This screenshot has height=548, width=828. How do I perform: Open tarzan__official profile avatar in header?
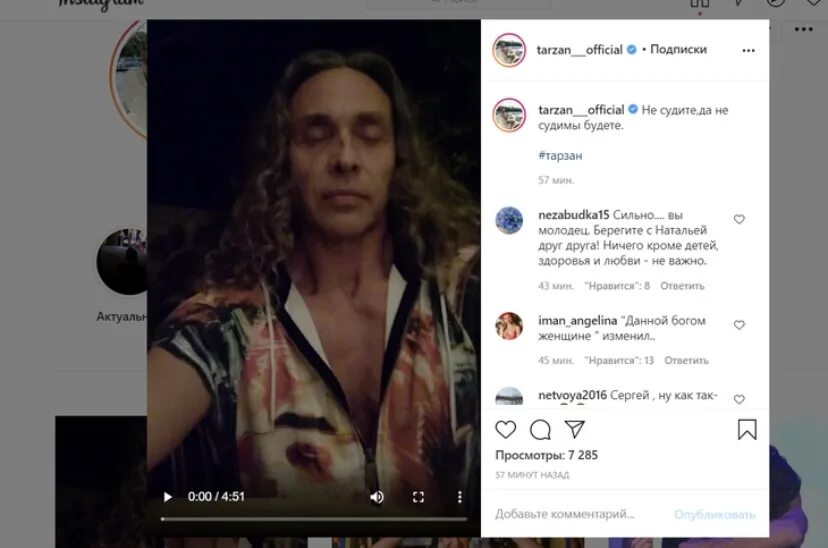click(509, 50)
